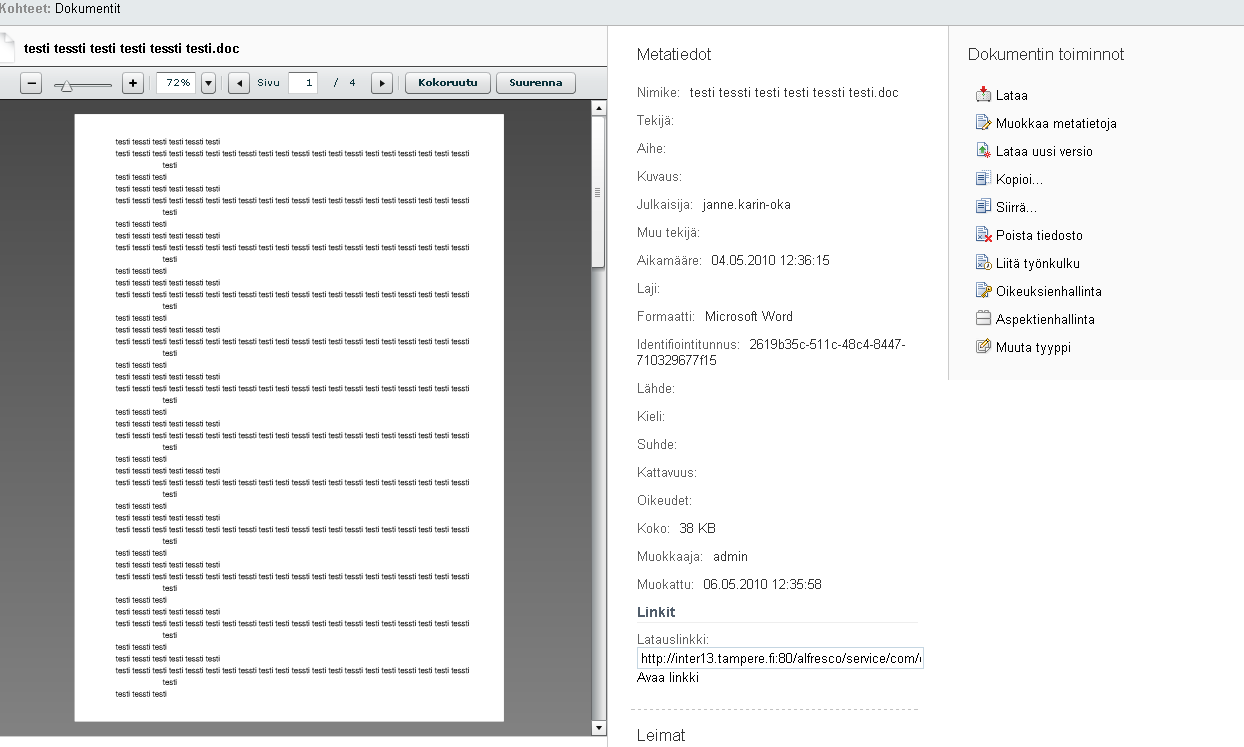This screenshot has height=747, width=1244.
Task: Click the Aspektienhallinta link
Action: click(1045, 320)
